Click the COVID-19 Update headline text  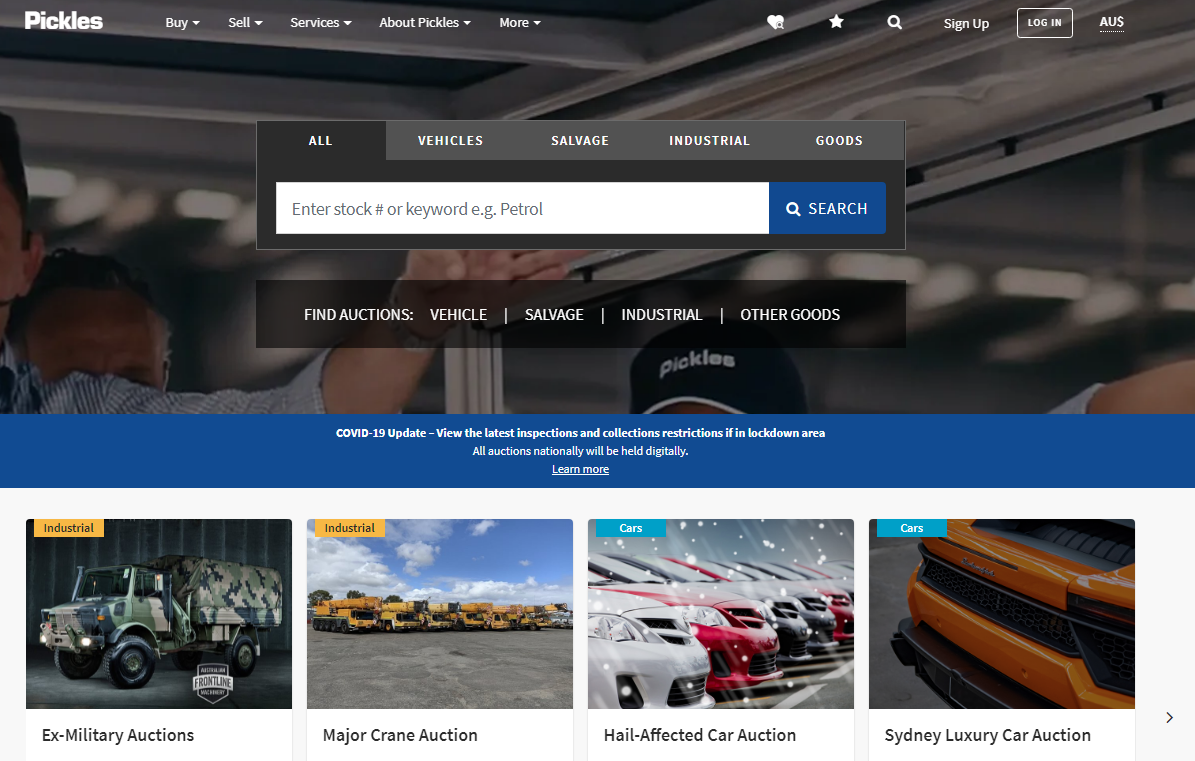(580, 433)
